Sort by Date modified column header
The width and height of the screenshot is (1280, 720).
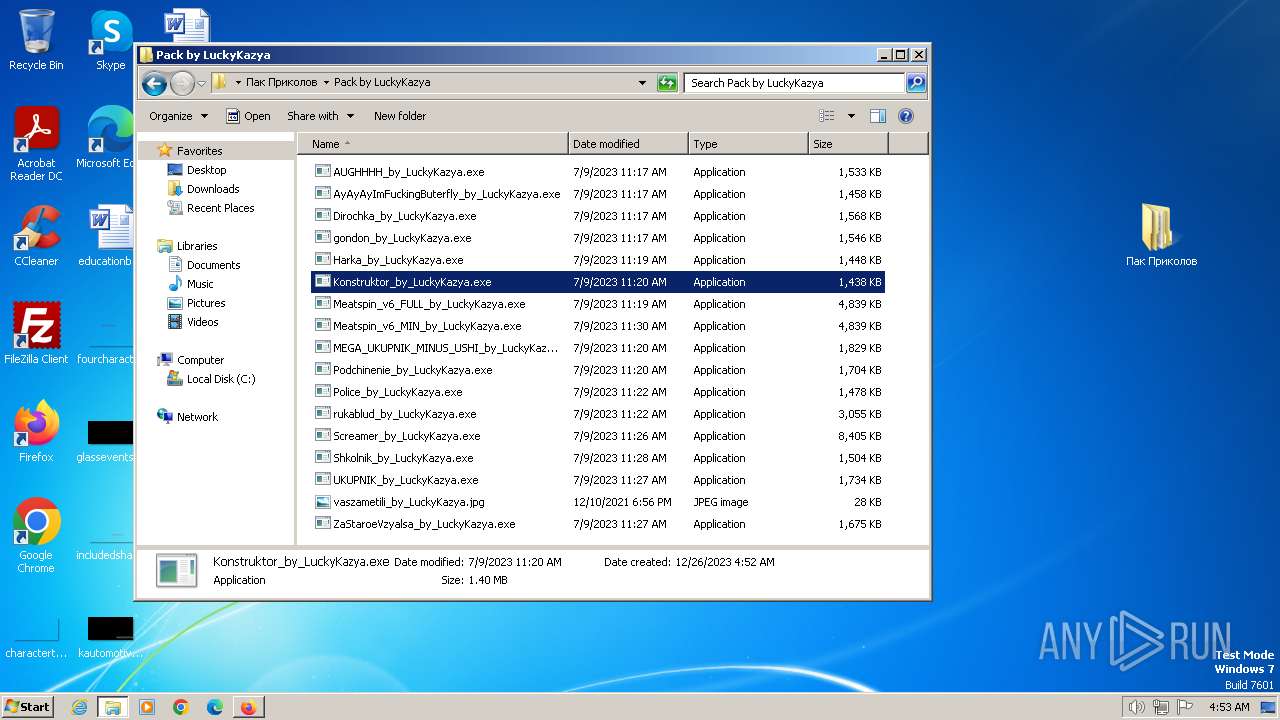coord(628,144)
